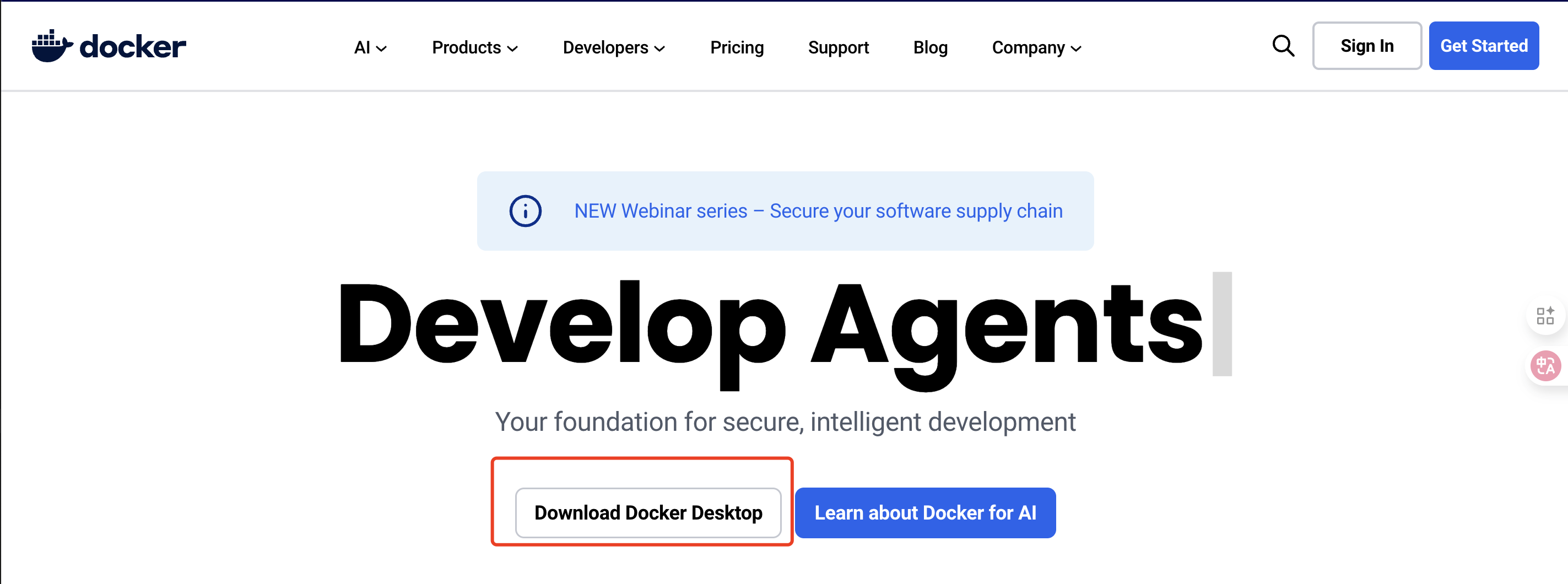Expand the Developers dropdown
Viewport: 1568px width, 584px height.
point(613,47)
